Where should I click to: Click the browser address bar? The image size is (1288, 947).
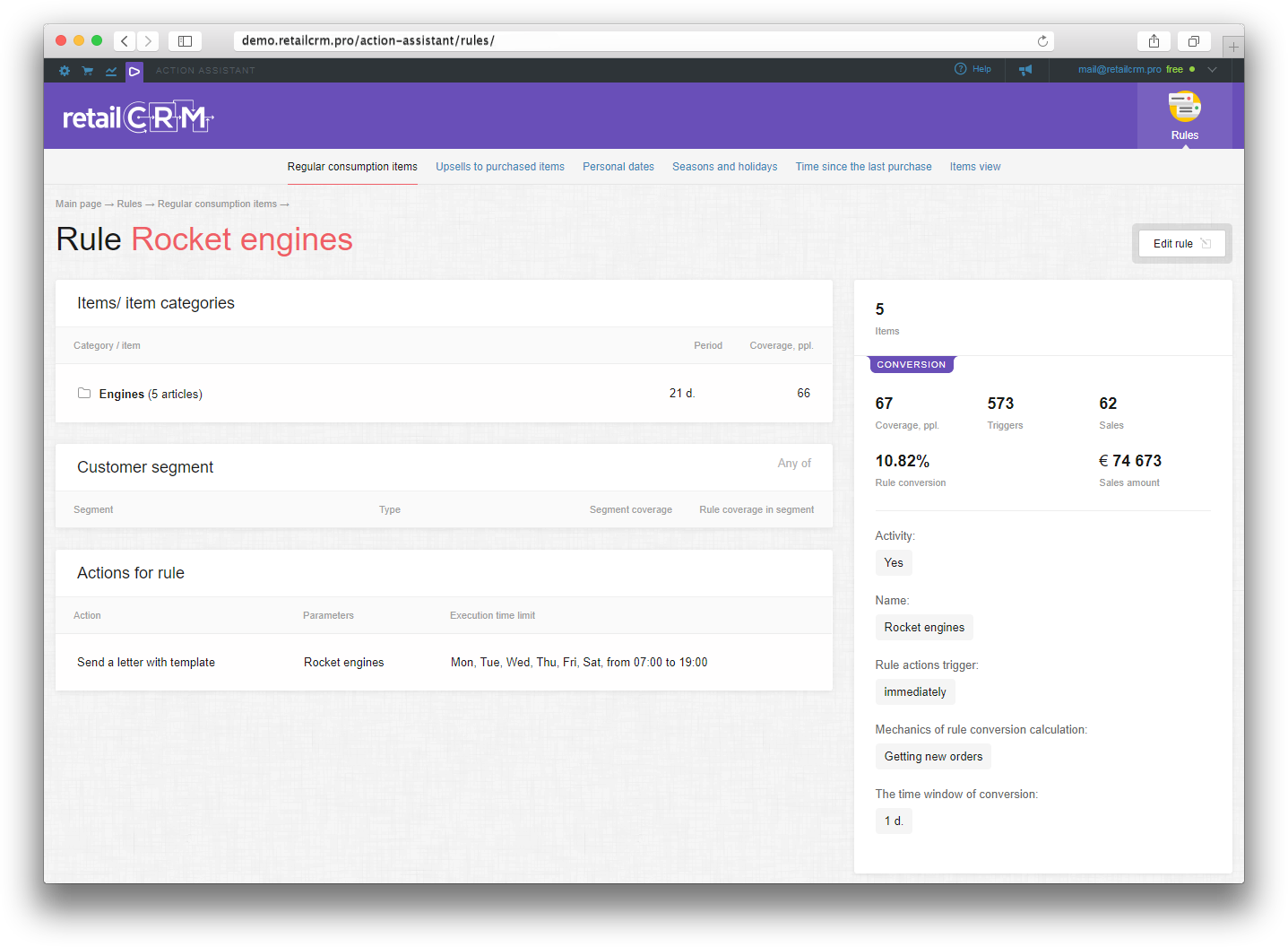point(644,41)
